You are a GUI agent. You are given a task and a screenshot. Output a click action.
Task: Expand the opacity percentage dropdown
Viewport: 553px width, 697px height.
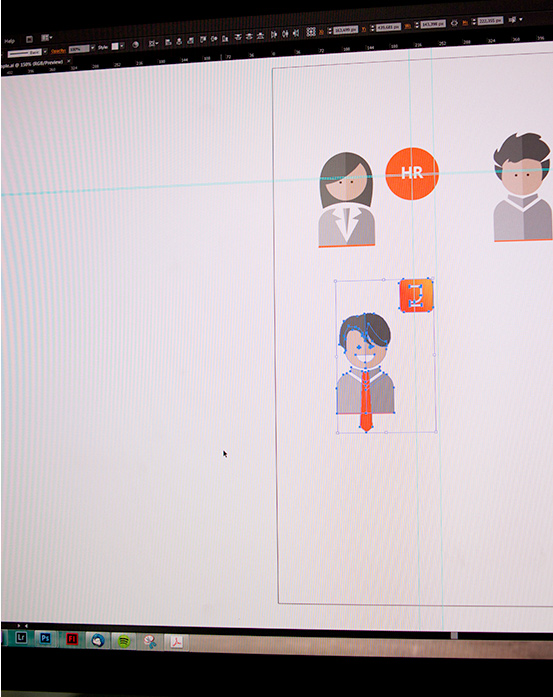[92, 48]
